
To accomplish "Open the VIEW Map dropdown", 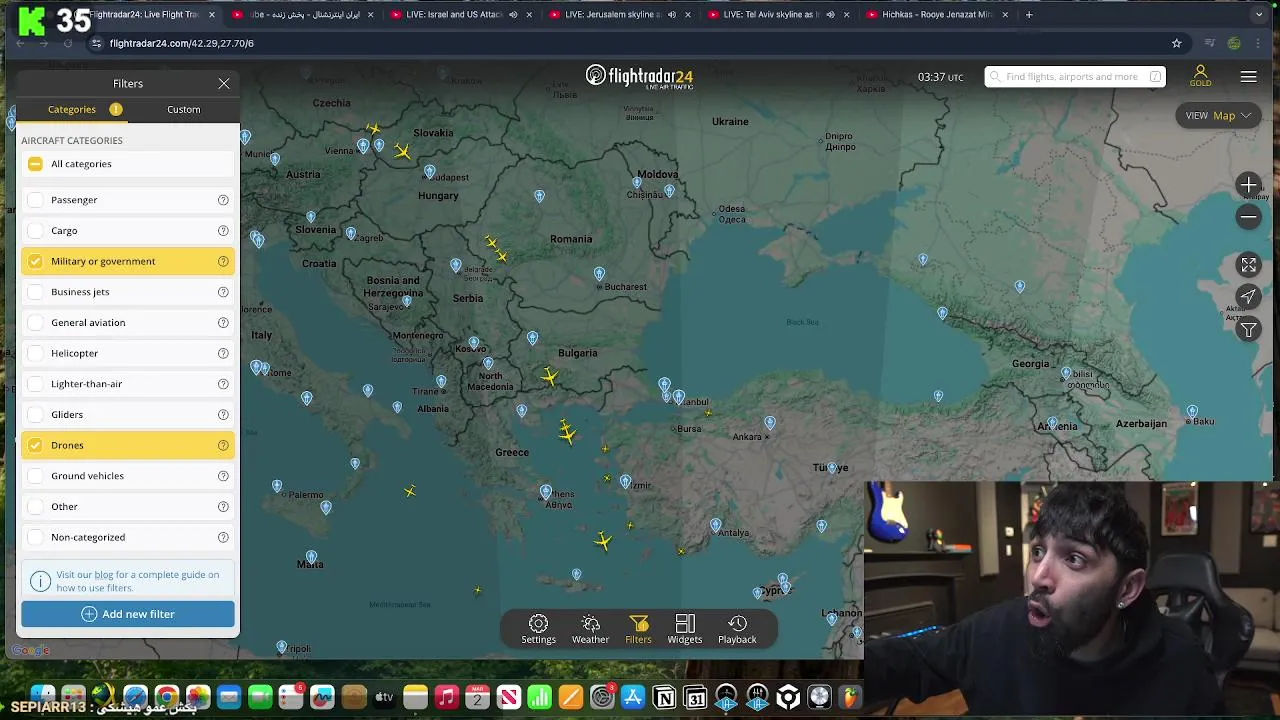I will tap(1218, 116).
